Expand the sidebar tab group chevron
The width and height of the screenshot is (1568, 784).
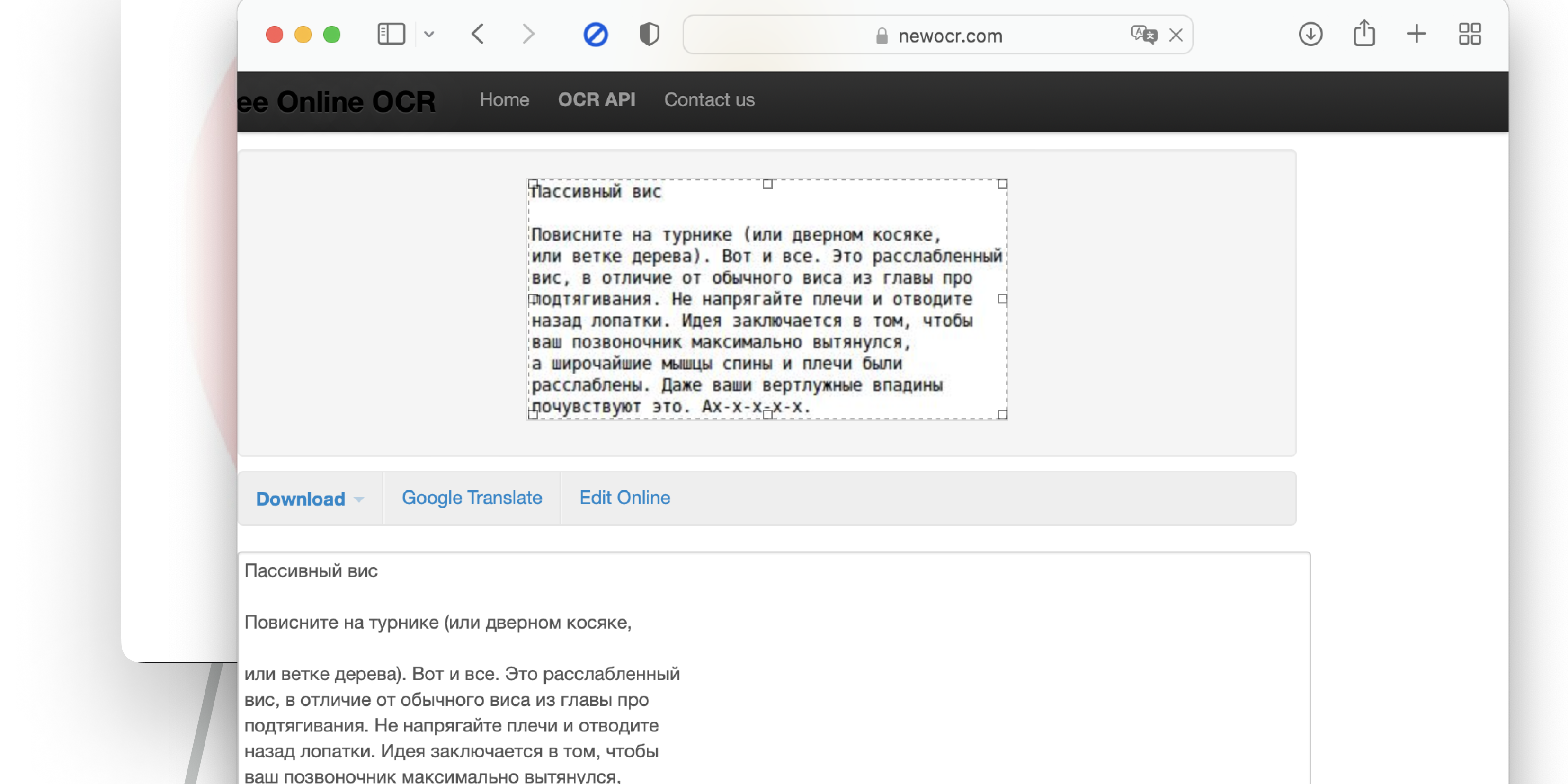(429, 34)
